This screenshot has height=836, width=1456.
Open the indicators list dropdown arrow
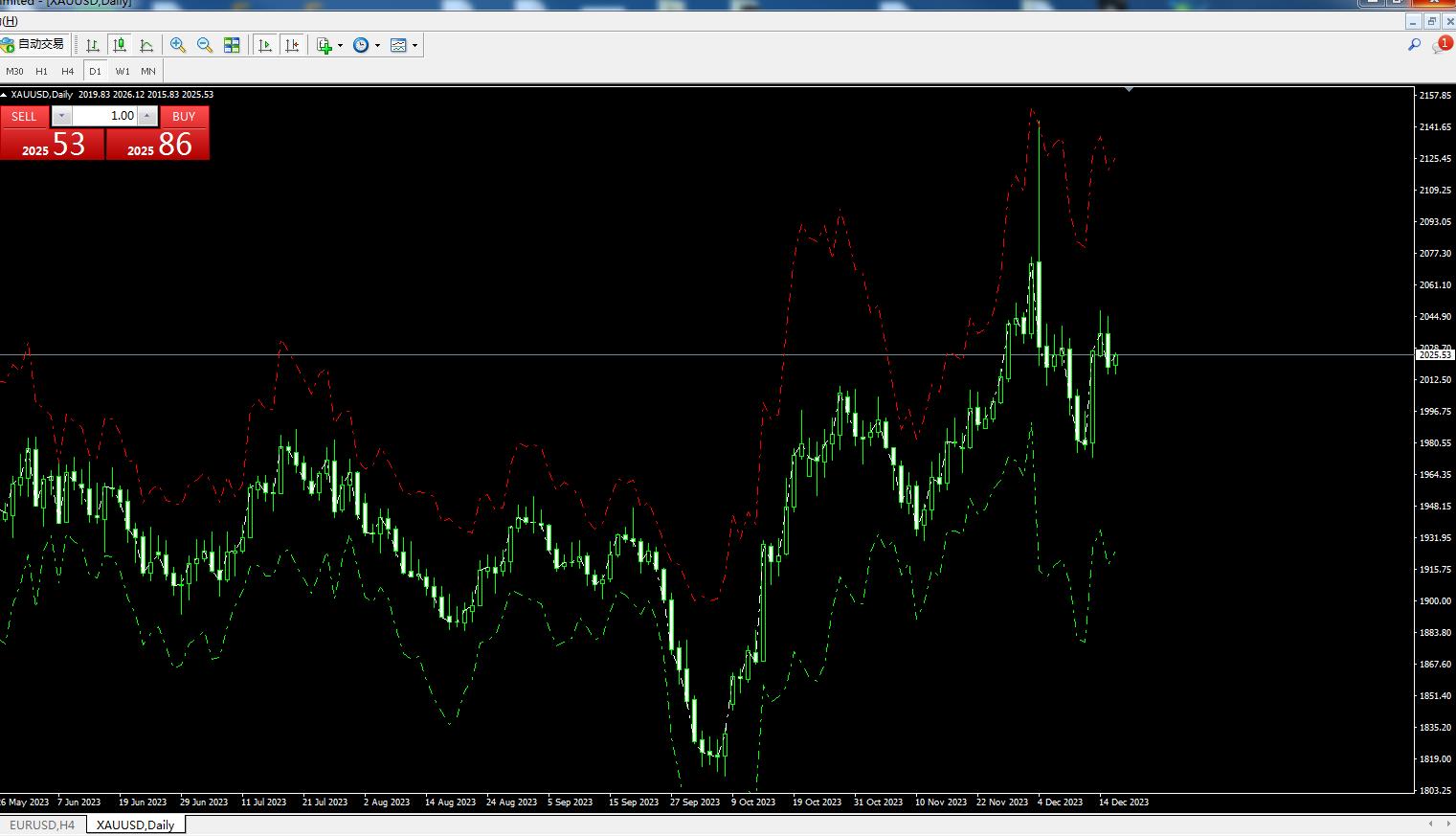[340, 45]
